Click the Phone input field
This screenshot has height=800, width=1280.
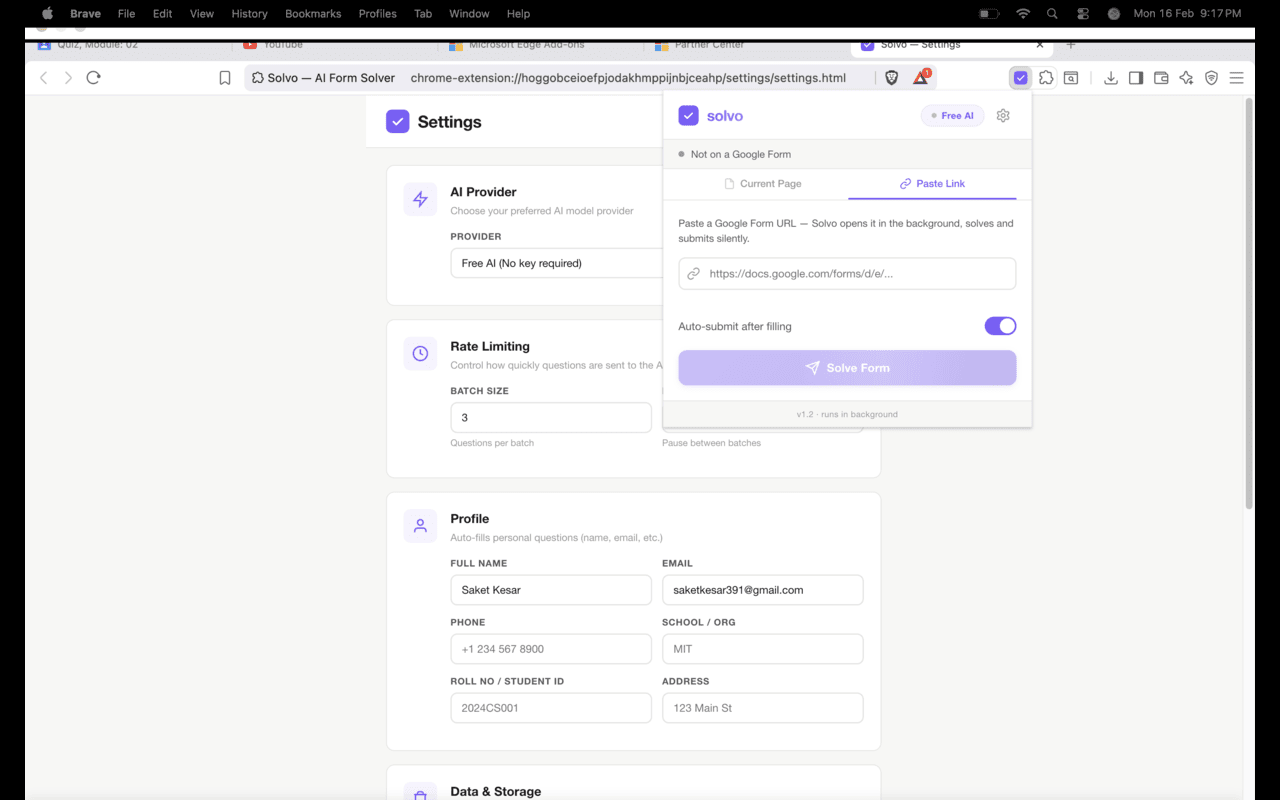pyautogui.click(x=551, y=649)
